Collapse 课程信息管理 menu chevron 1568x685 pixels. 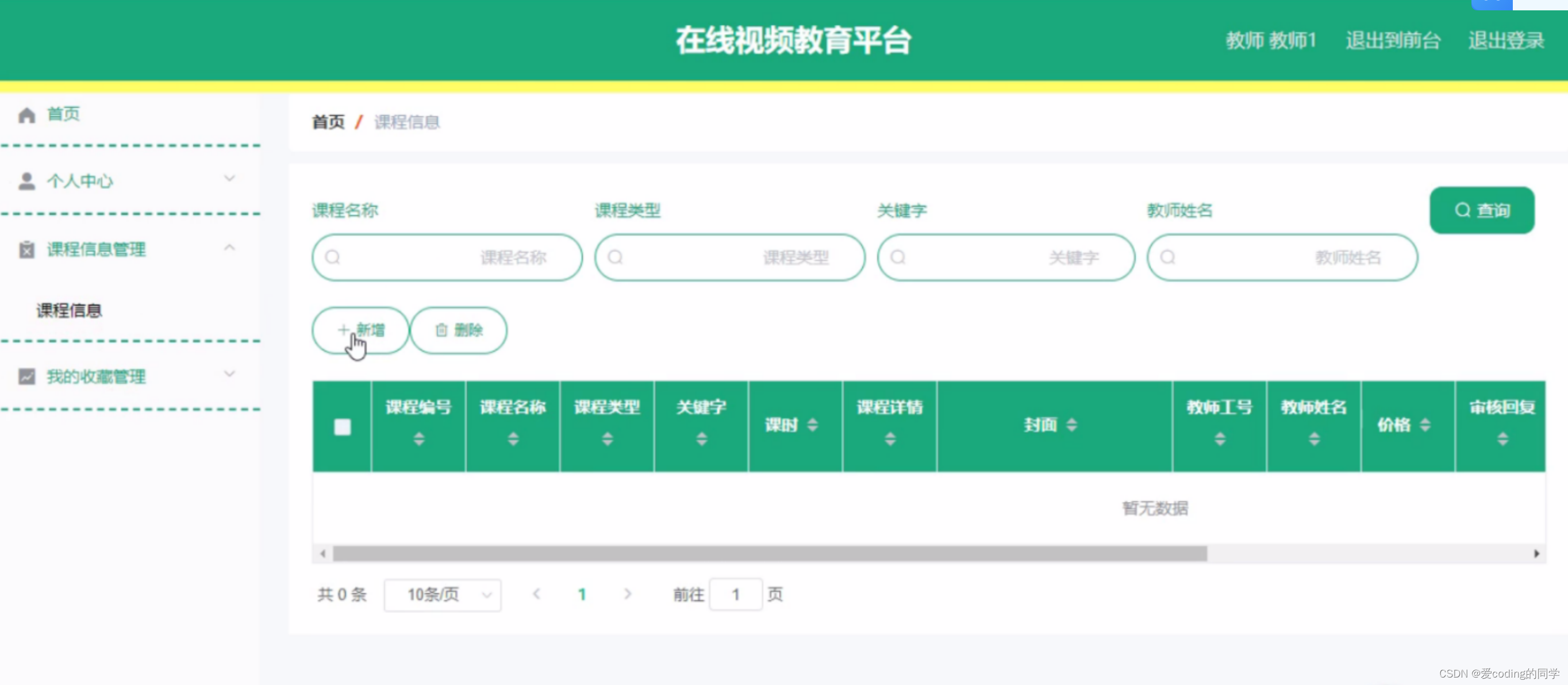click(x=229, y=247)
